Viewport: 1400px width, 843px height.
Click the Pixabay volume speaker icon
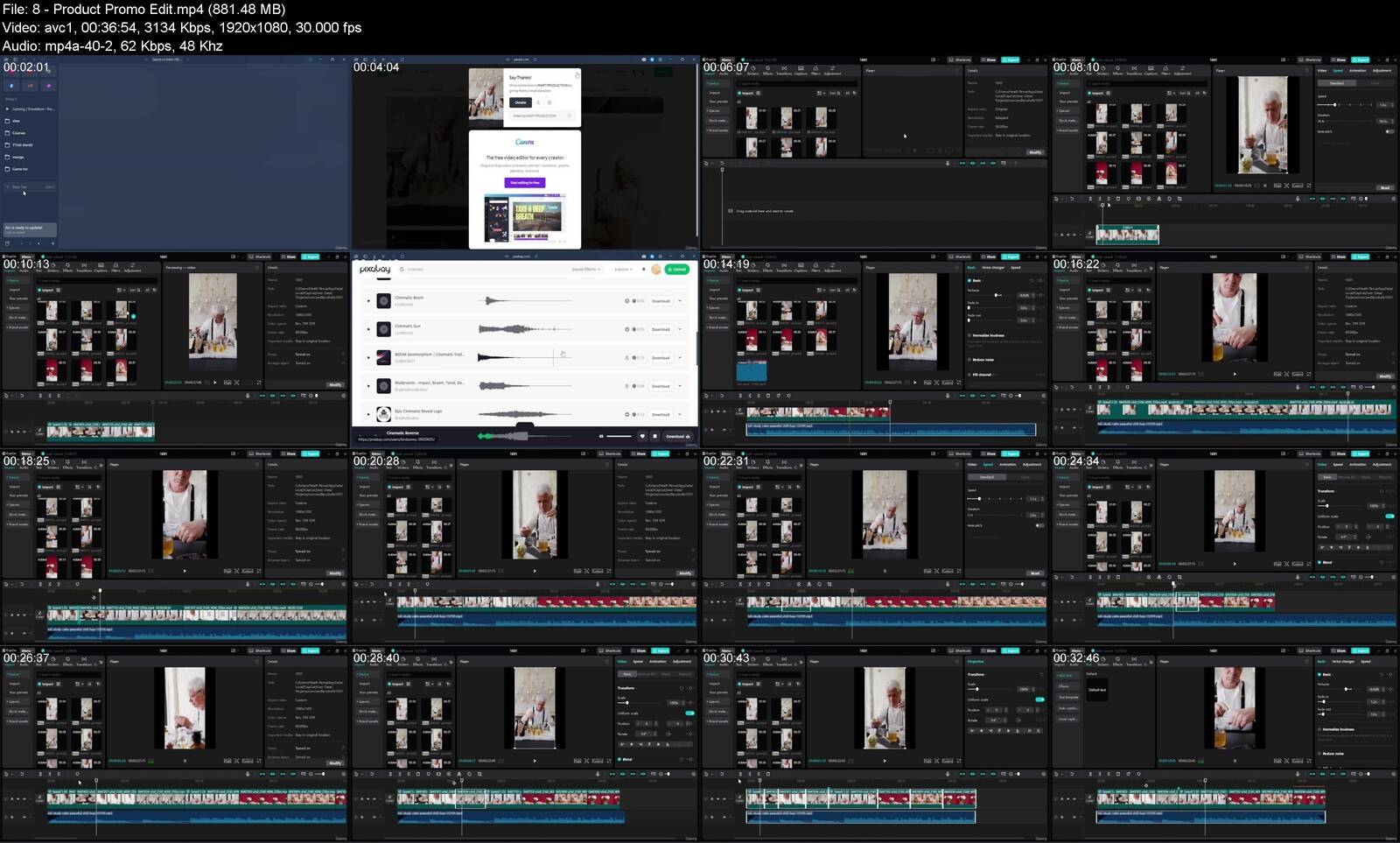coord(600,436)
